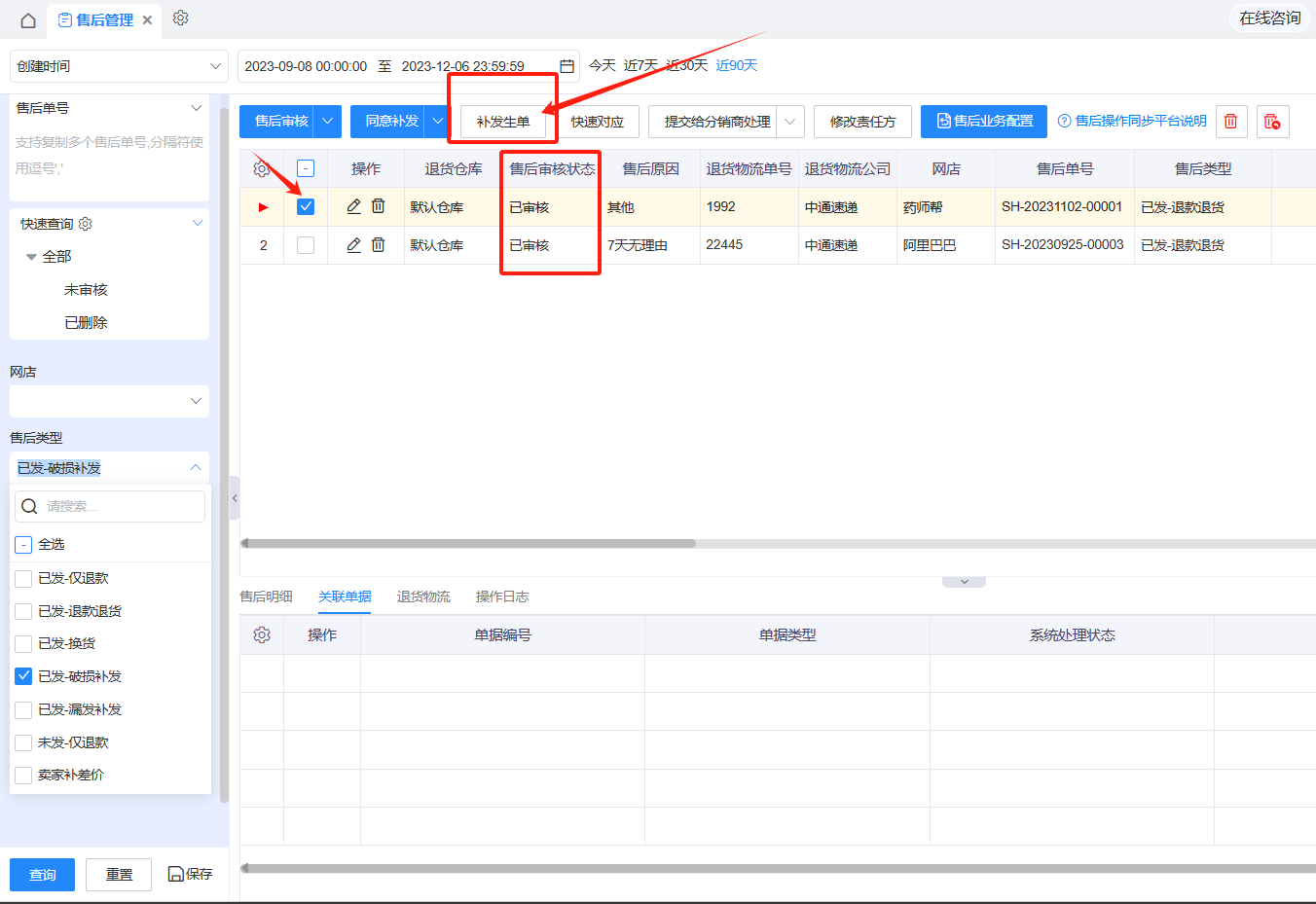Click the red trash delete button in toolbar
Viewport: 1316px width, 904px height.
tap(1230, 122)
